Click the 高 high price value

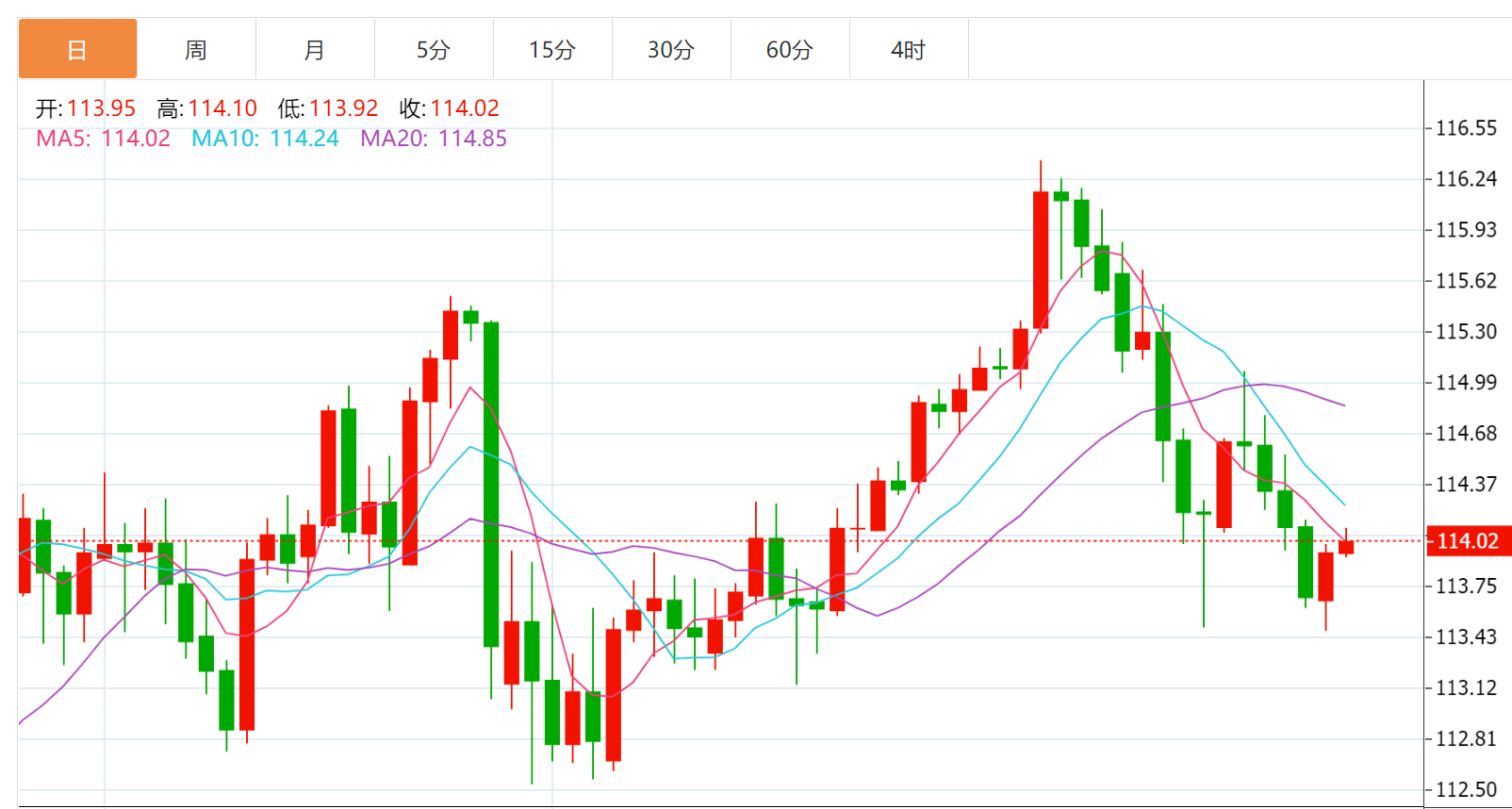222,108
